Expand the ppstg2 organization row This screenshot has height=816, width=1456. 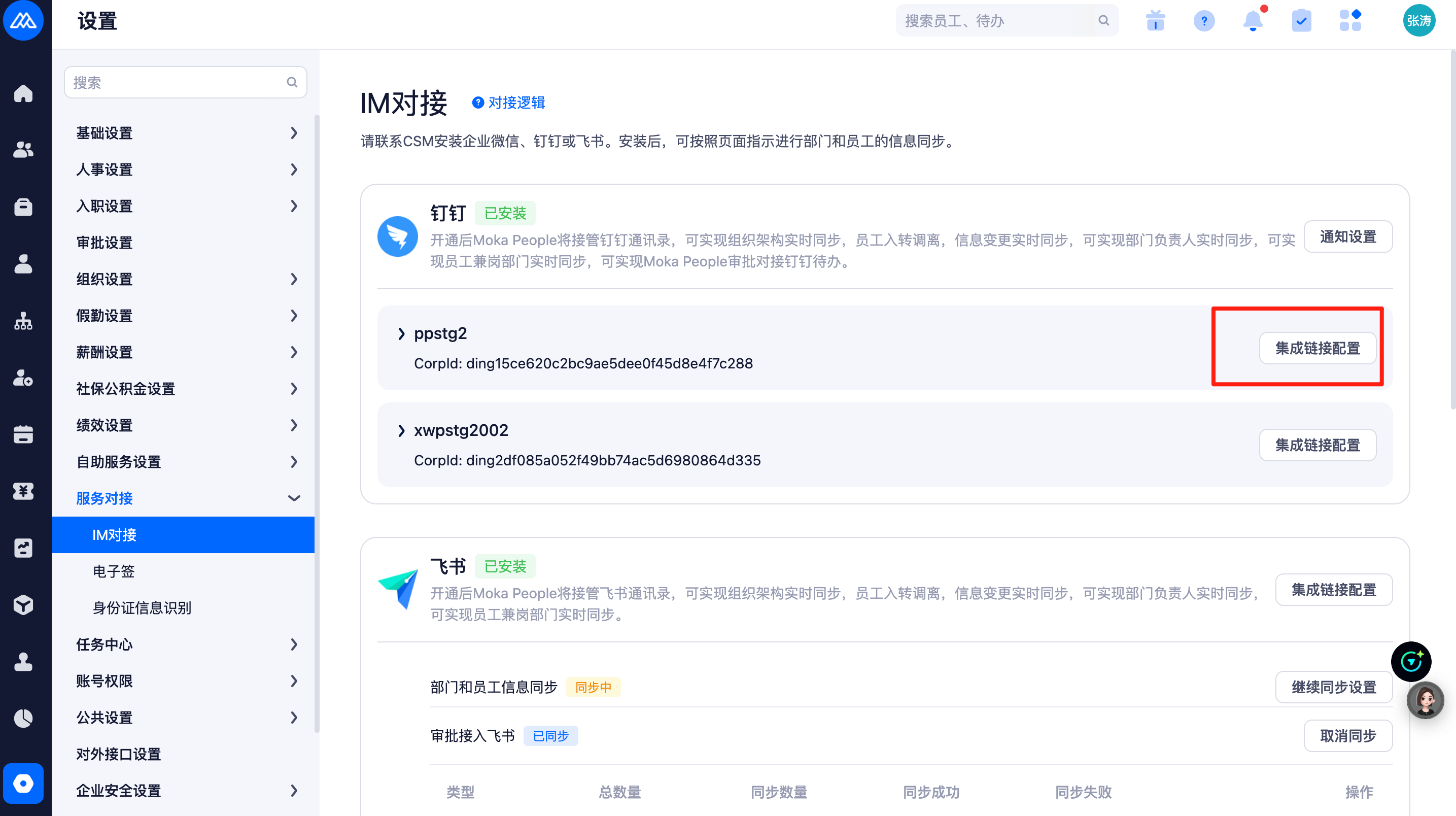point(401,333)
